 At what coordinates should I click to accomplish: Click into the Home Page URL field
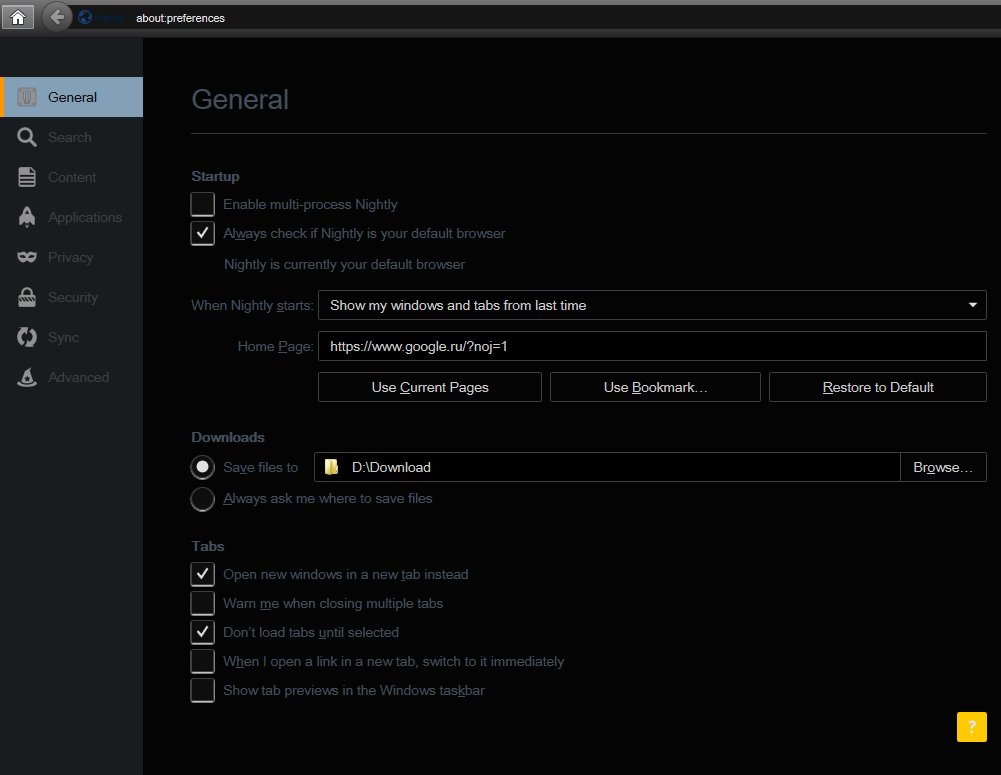click(652, 346)
